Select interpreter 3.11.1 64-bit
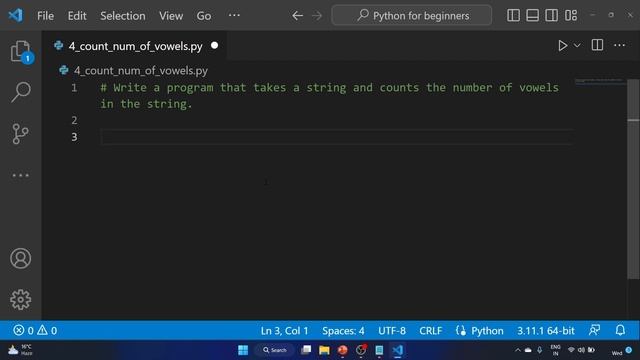Image resolution: width=640 pixels, height=360 pixels. [x=546, y=331]
